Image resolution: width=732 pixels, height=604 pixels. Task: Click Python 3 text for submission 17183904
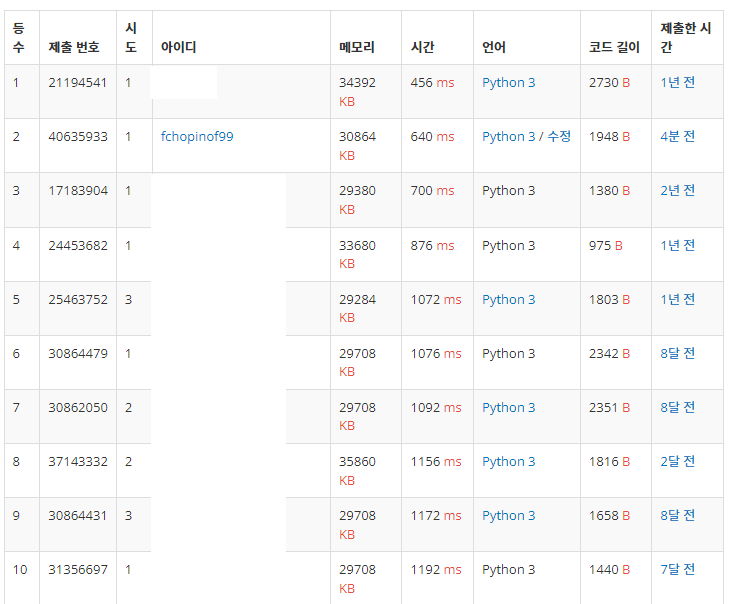508,190
